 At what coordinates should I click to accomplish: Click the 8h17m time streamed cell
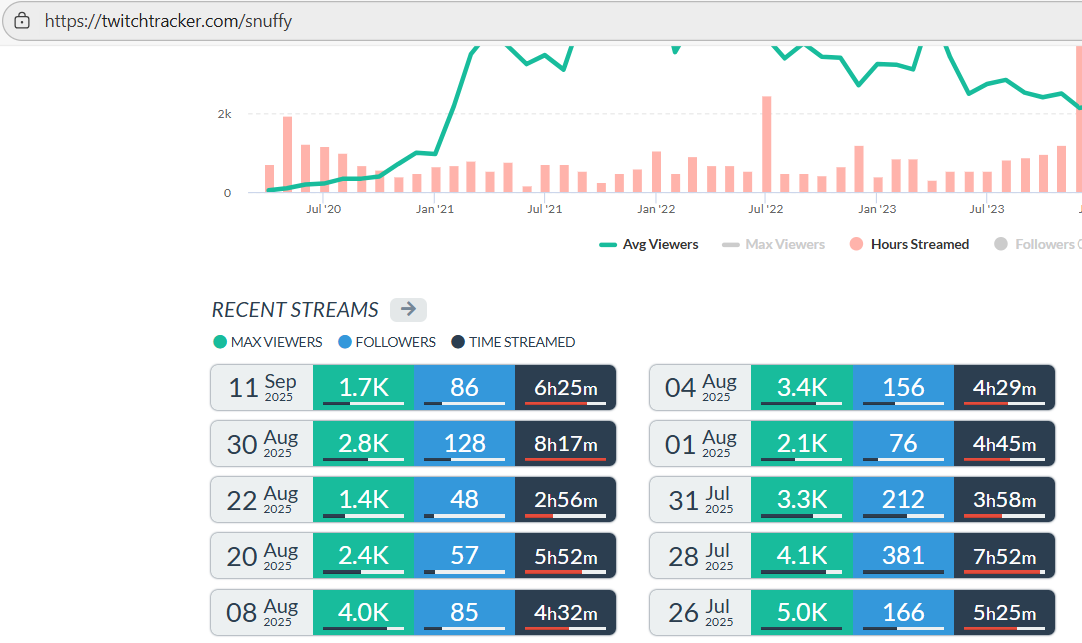point(565,444)
